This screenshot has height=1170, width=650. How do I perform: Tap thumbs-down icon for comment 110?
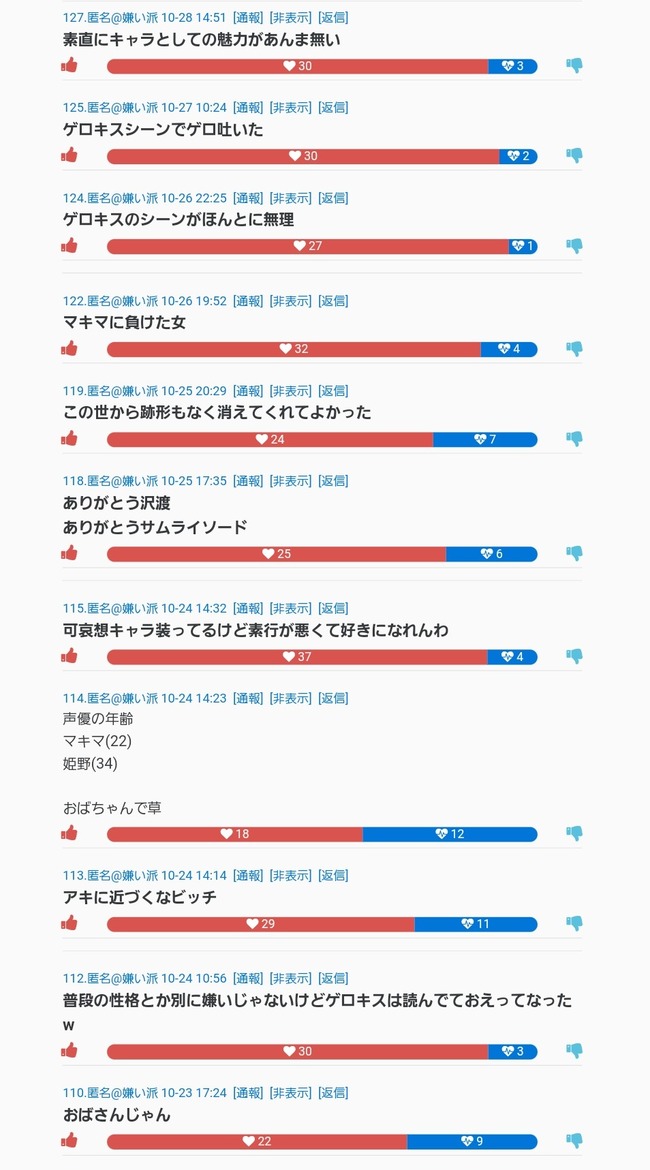574,1141
